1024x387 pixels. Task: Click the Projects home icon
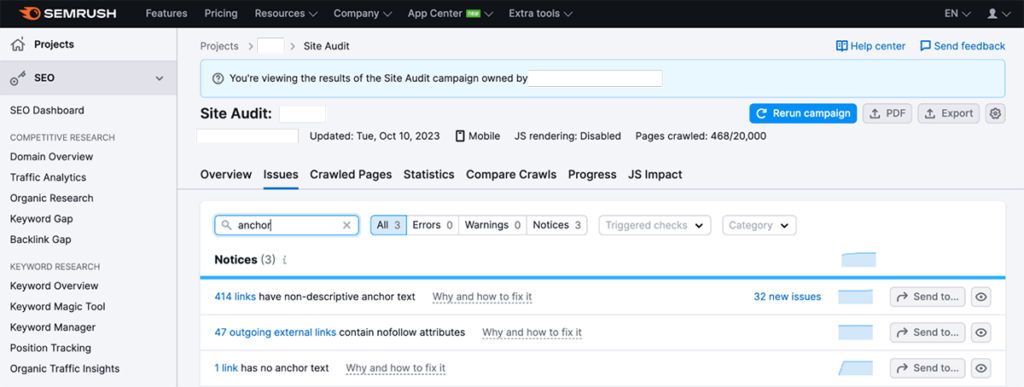[18, 44]
